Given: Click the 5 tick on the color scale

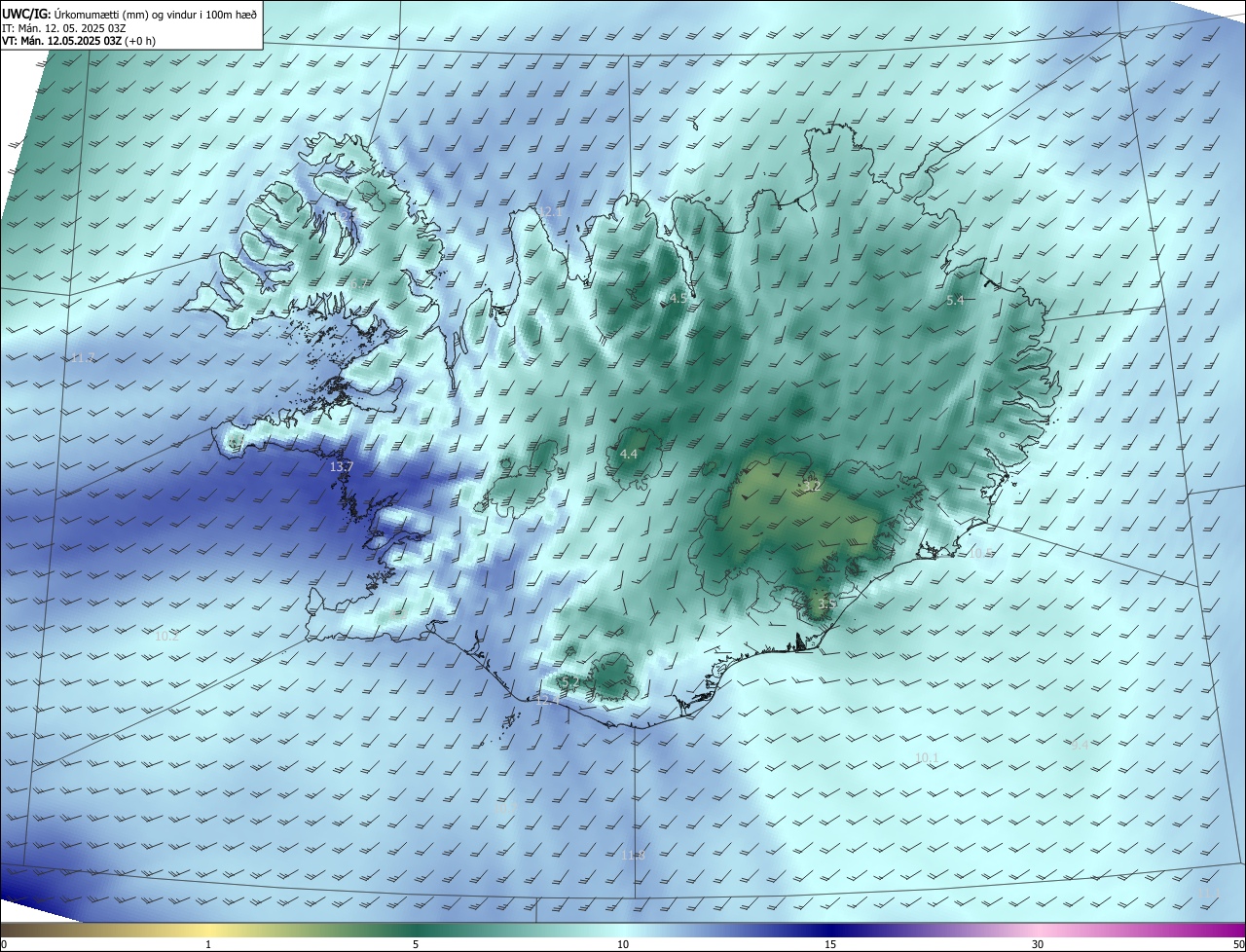Looking at the screenshot, I should tap(416, 945).
